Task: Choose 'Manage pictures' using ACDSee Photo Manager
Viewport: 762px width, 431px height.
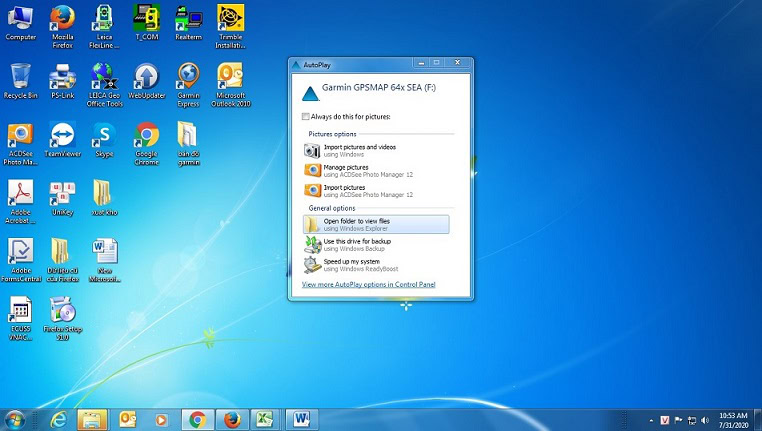Action: pos(376,171)
